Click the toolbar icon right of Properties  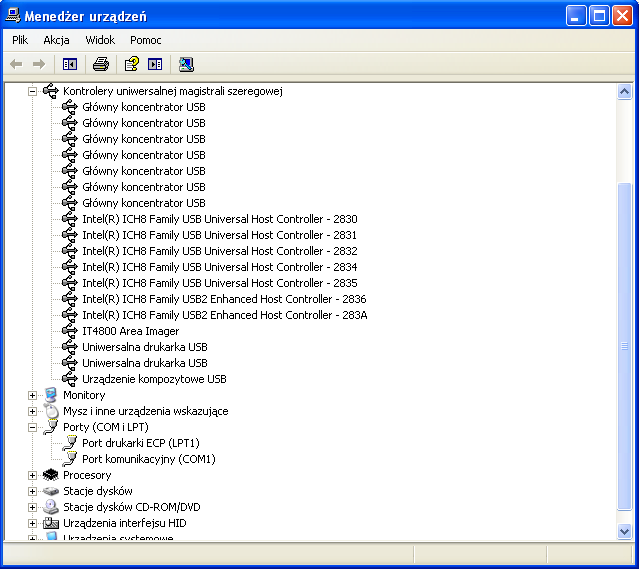(x=155, y=64)
